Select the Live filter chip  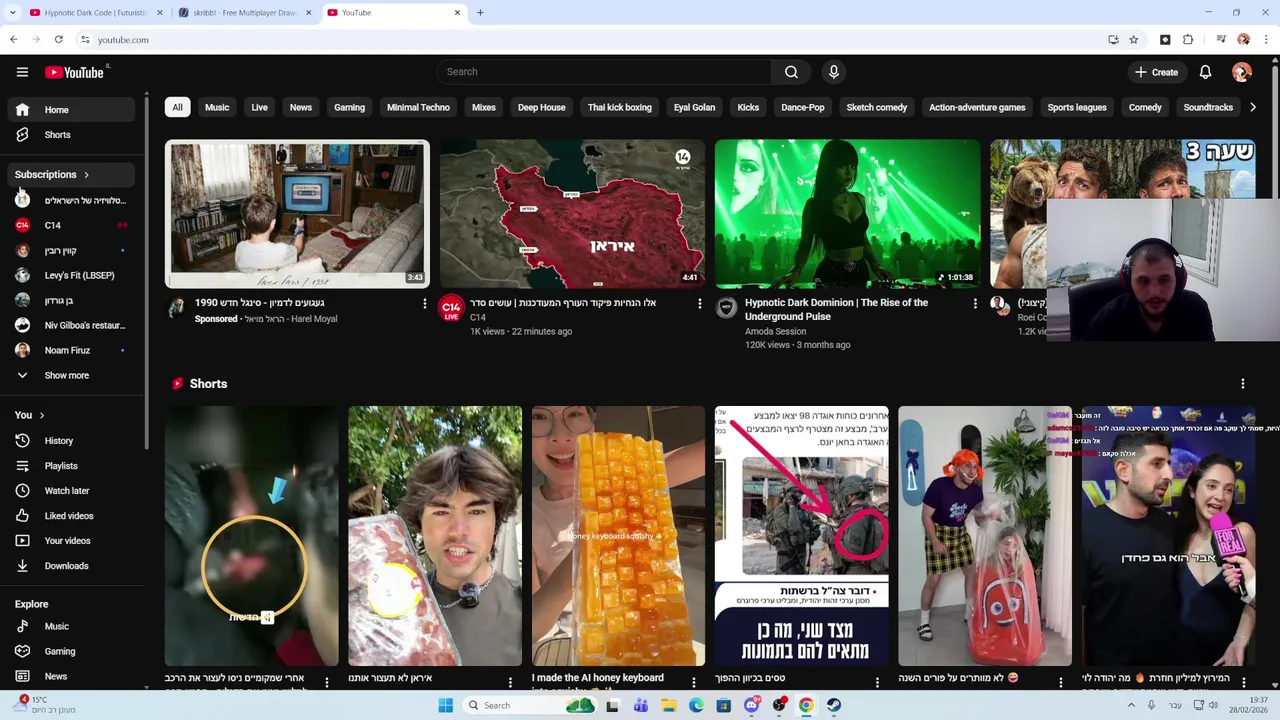pyautogui.click(x=259, y=107)
